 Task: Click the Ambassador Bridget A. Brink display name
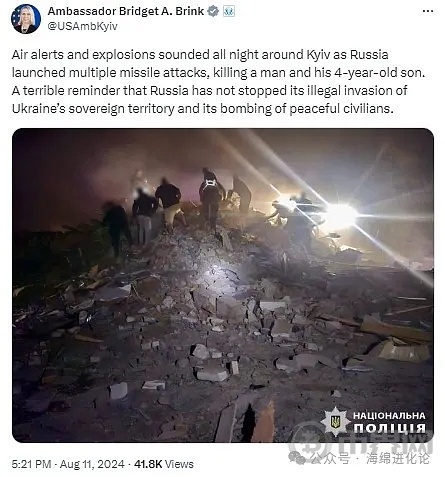126,11
